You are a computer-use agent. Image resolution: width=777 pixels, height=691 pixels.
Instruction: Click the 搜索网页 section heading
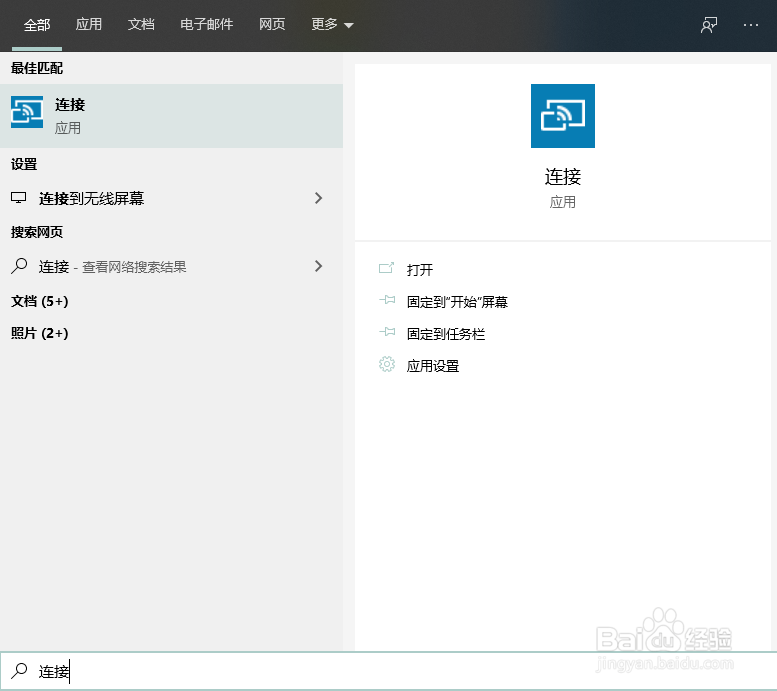(x=37, y=232)
